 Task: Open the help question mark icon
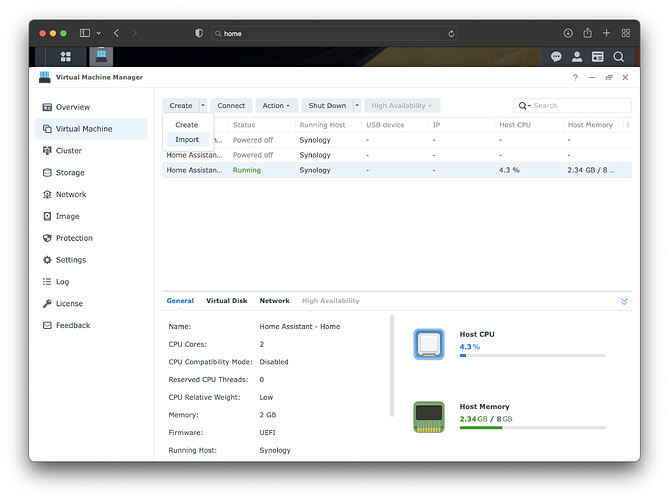(575, 77)
